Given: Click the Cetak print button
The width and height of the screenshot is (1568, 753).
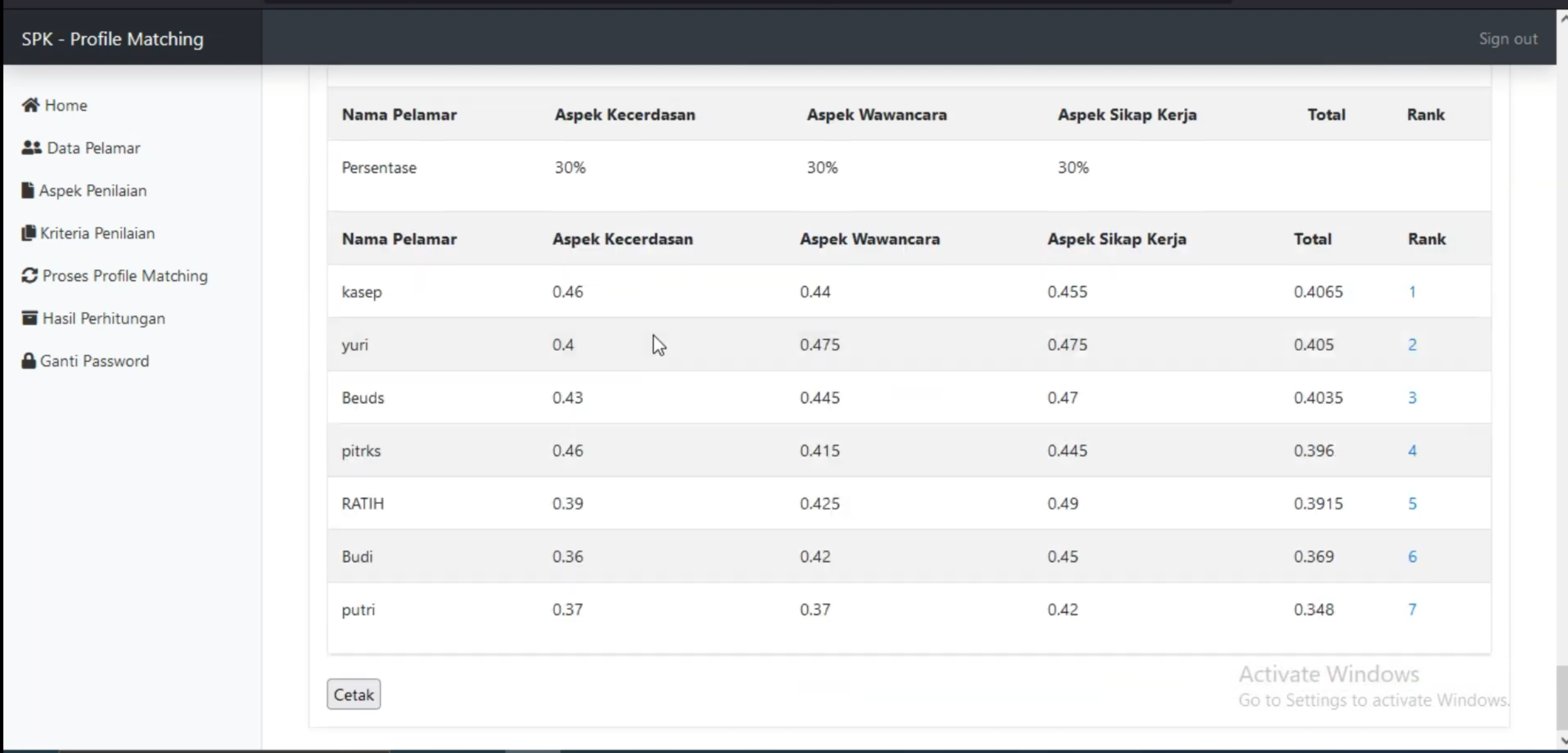Looking at the screenshot, I should (x=353, y=694).
